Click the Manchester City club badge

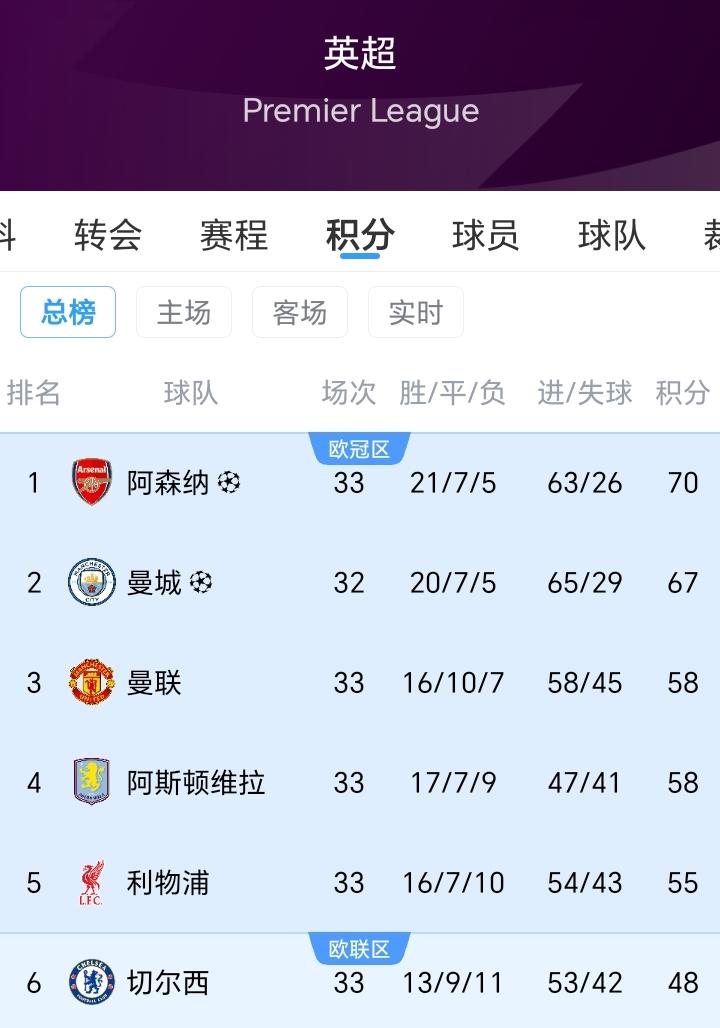coord(91,582)
